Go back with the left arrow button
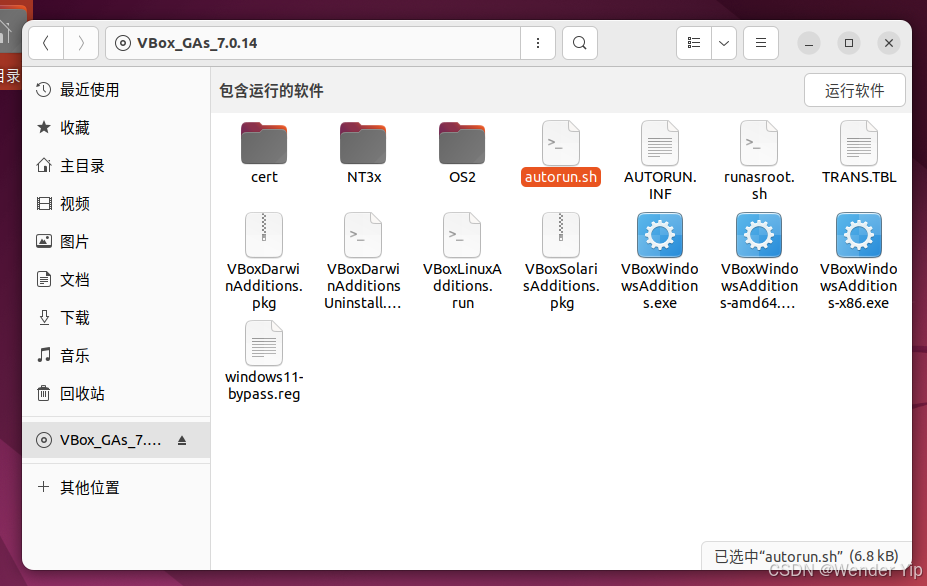927x586 pixels. tap(46, 43)
